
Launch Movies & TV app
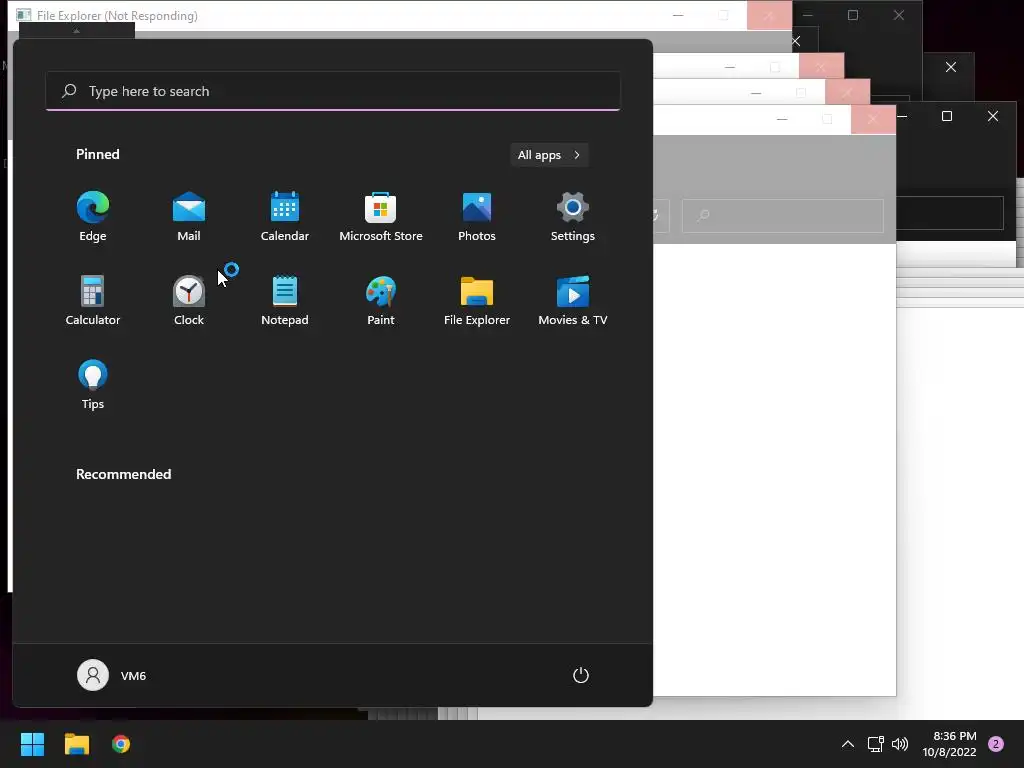[573, 300]
